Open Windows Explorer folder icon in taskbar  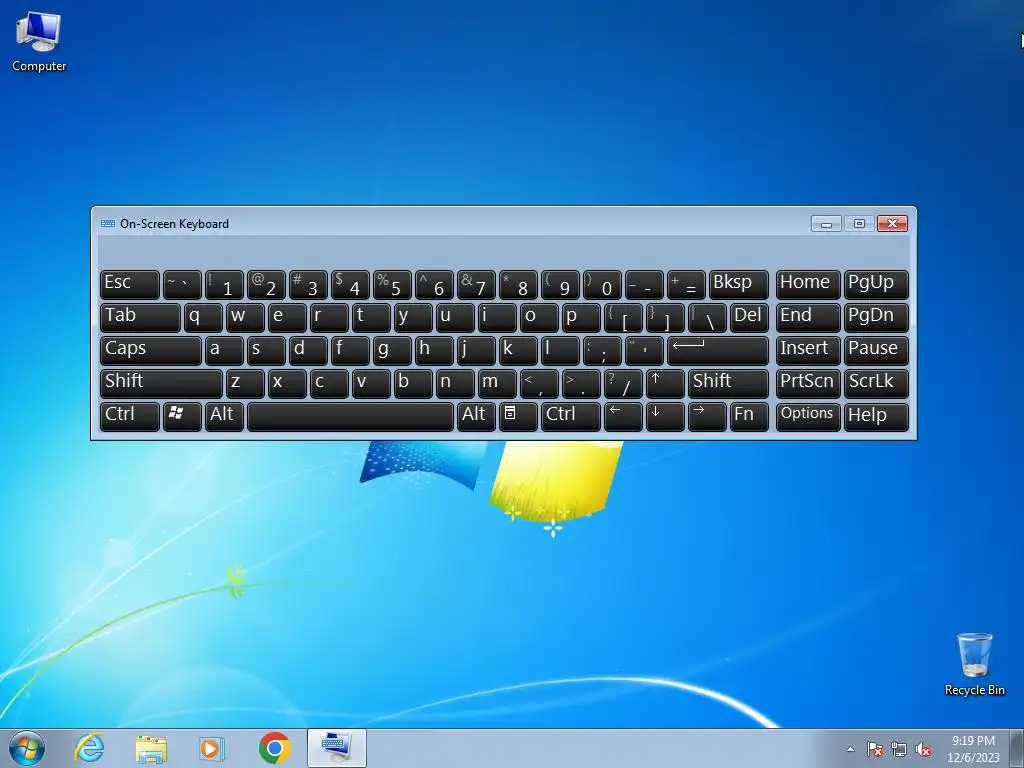(151, 748)
